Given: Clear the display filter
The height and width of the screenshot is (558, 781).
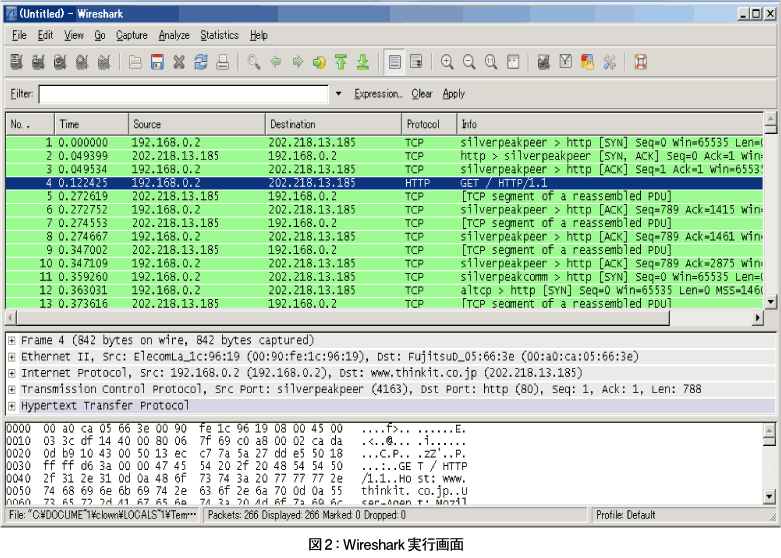Looking at the screenshot, I should [x=422, y=94].
